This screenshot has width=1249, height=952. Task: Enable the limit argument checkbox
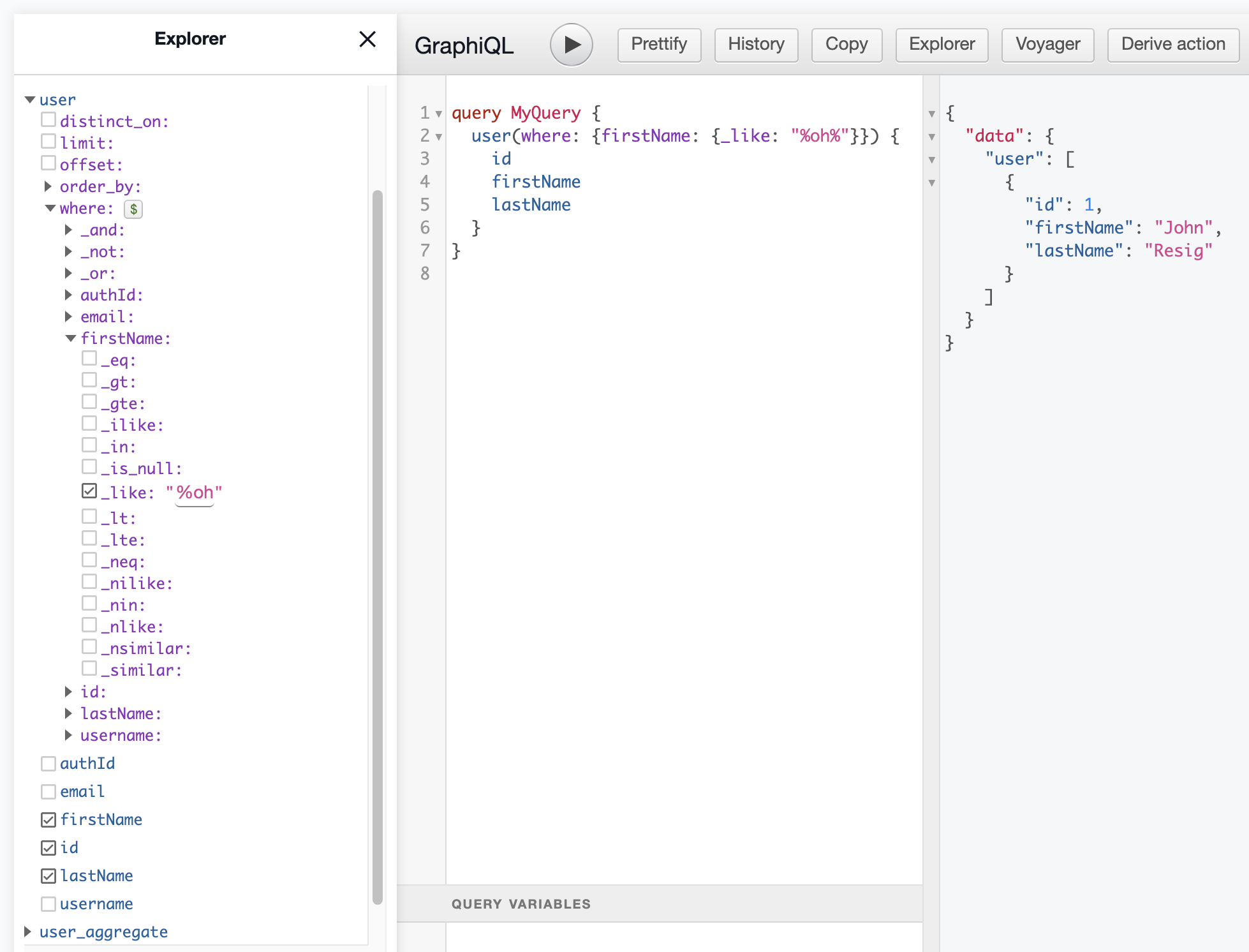[x=48, y=142]
